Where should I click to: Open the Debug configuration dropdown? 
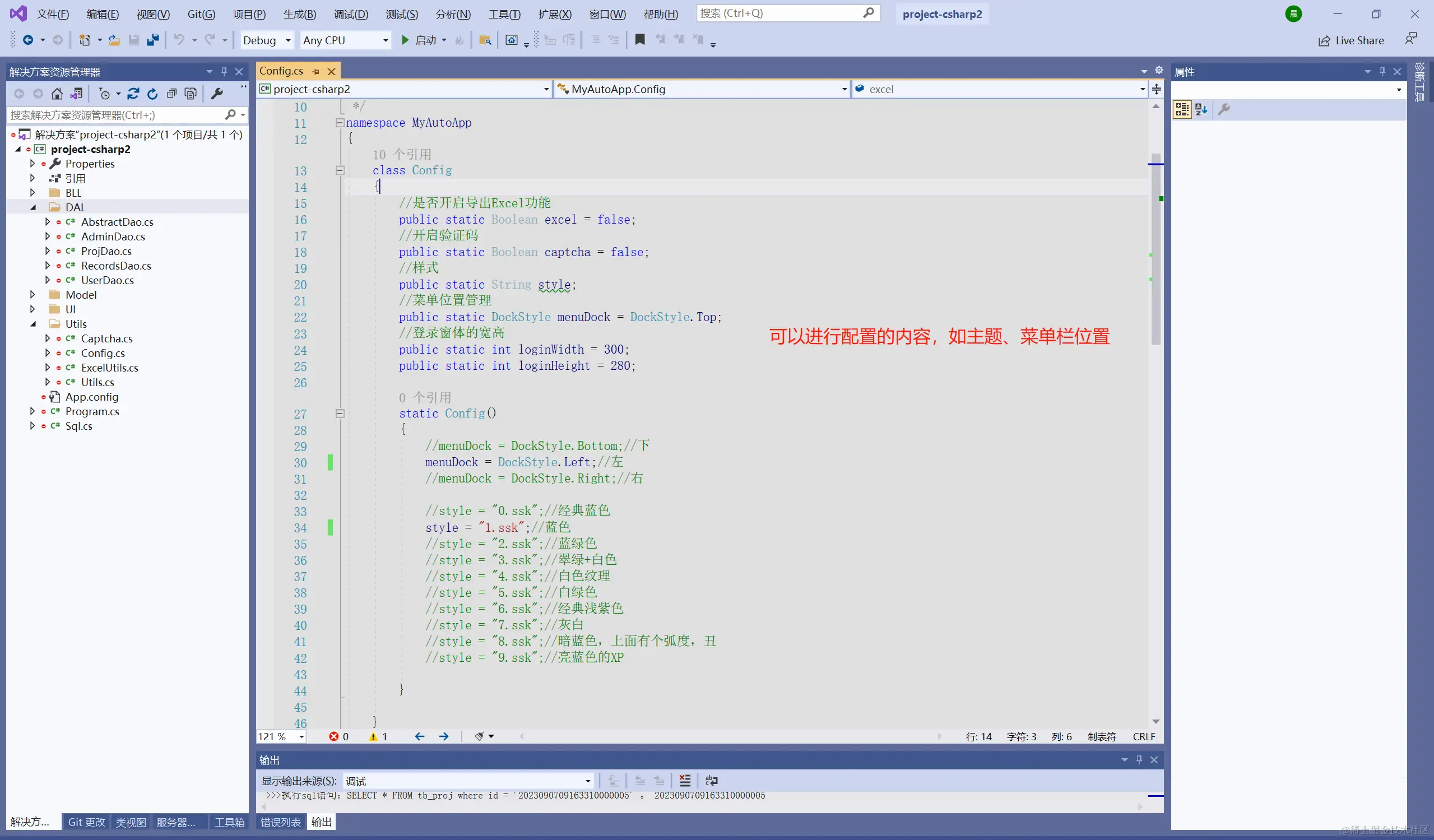click(x=288, y=40)
